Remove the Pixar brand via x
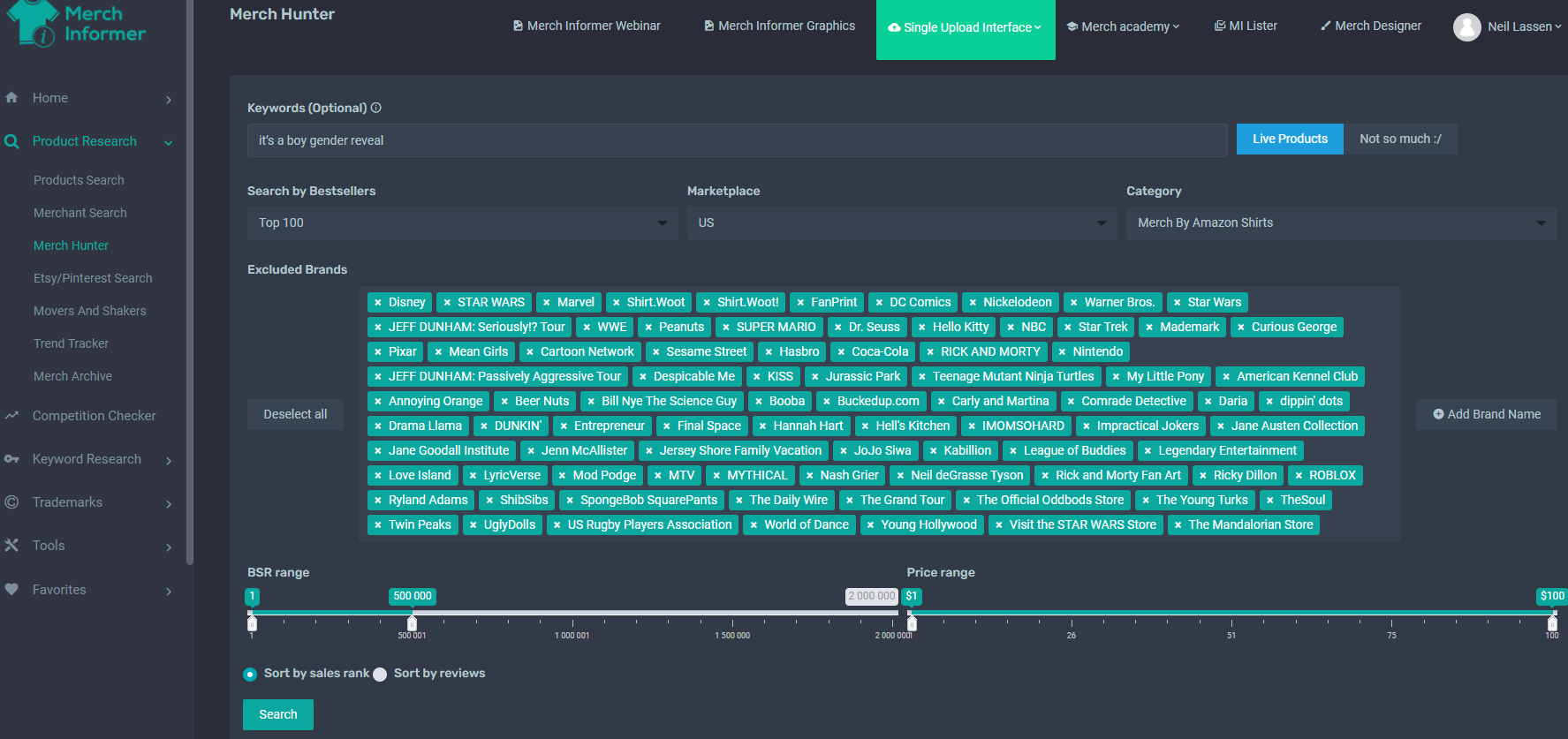1568x739 pixels. (378, 352)
